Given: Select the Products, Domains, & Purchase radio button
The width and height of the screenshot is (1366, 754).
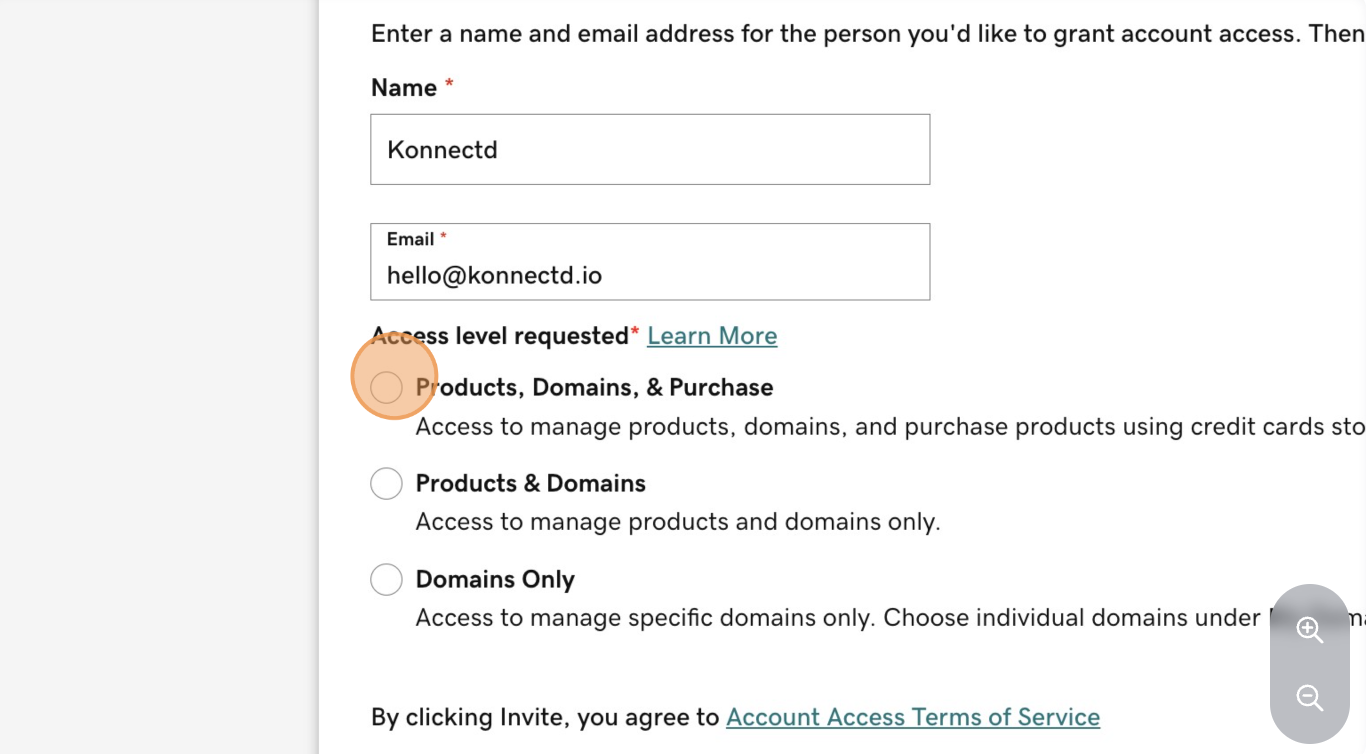Looking at the screenshot, I should click(386, 387).
